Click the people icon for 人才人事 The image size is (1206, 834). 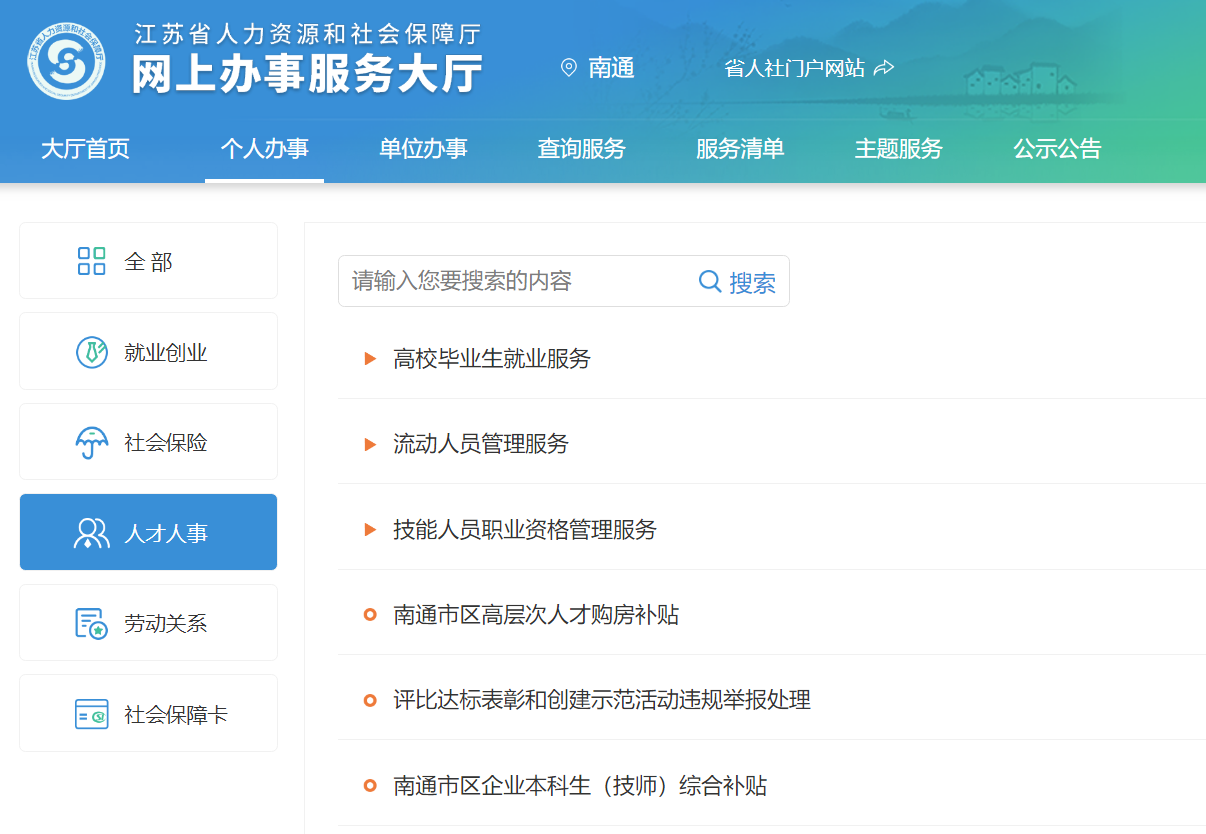click(x=91, y=533)
